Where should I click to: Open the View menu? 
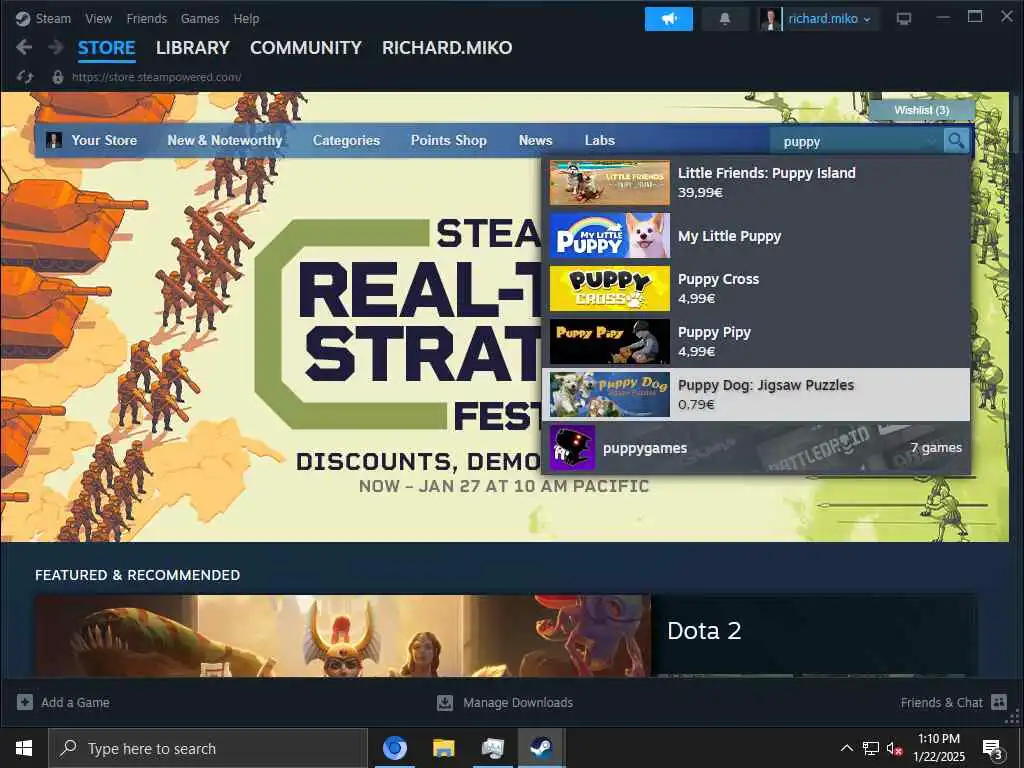(99, 18)
